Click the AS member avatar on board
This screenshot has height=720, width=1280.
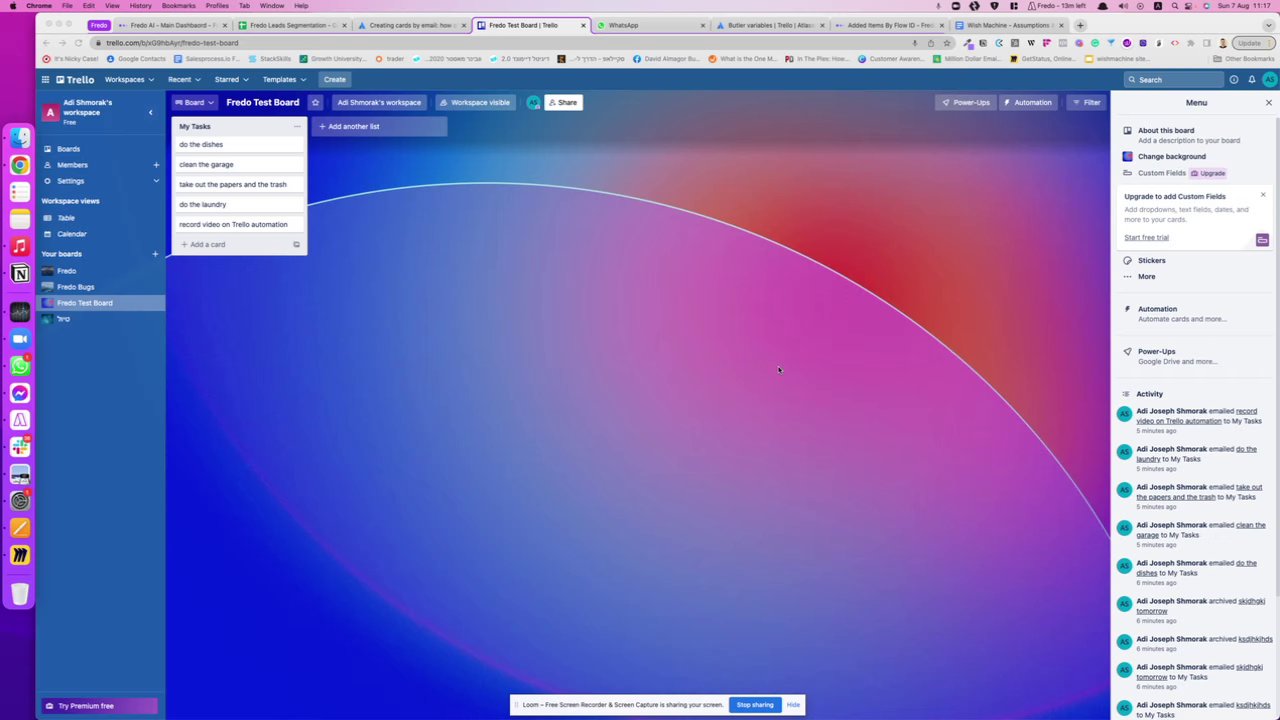(x=533, y=102)
